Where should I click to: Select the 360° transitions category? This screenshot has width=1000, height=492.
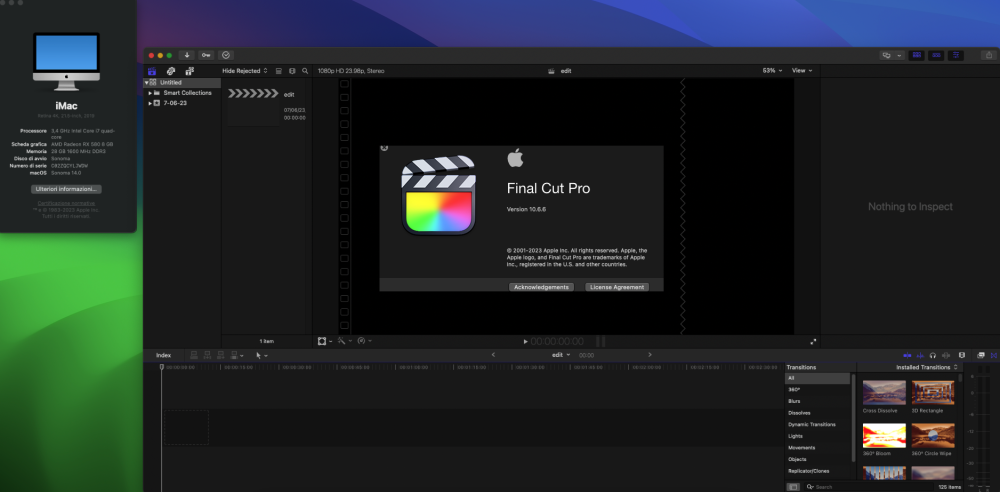tap(818, 390)
